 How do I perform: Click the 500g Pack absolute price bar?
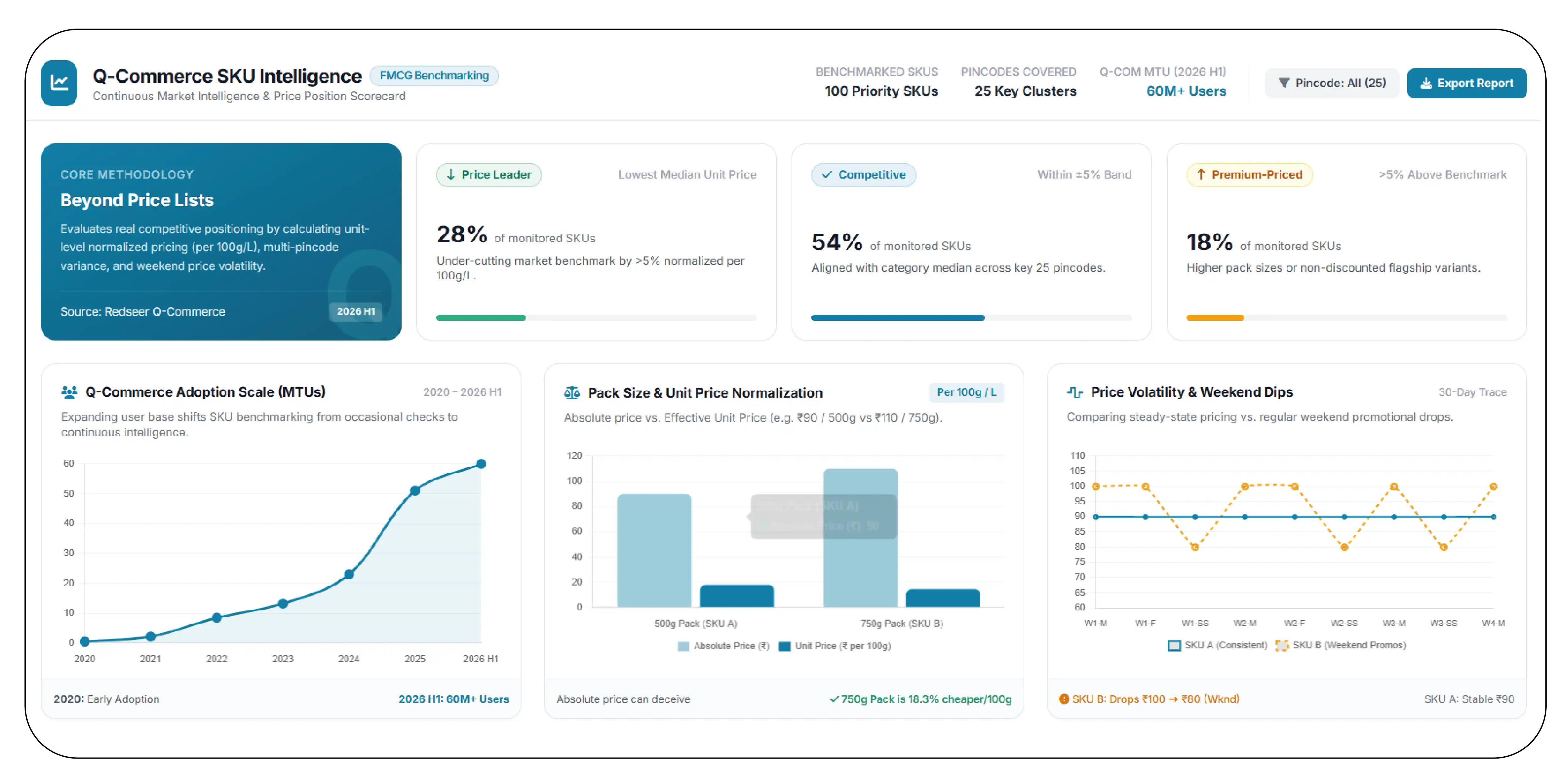click(654, 550)
